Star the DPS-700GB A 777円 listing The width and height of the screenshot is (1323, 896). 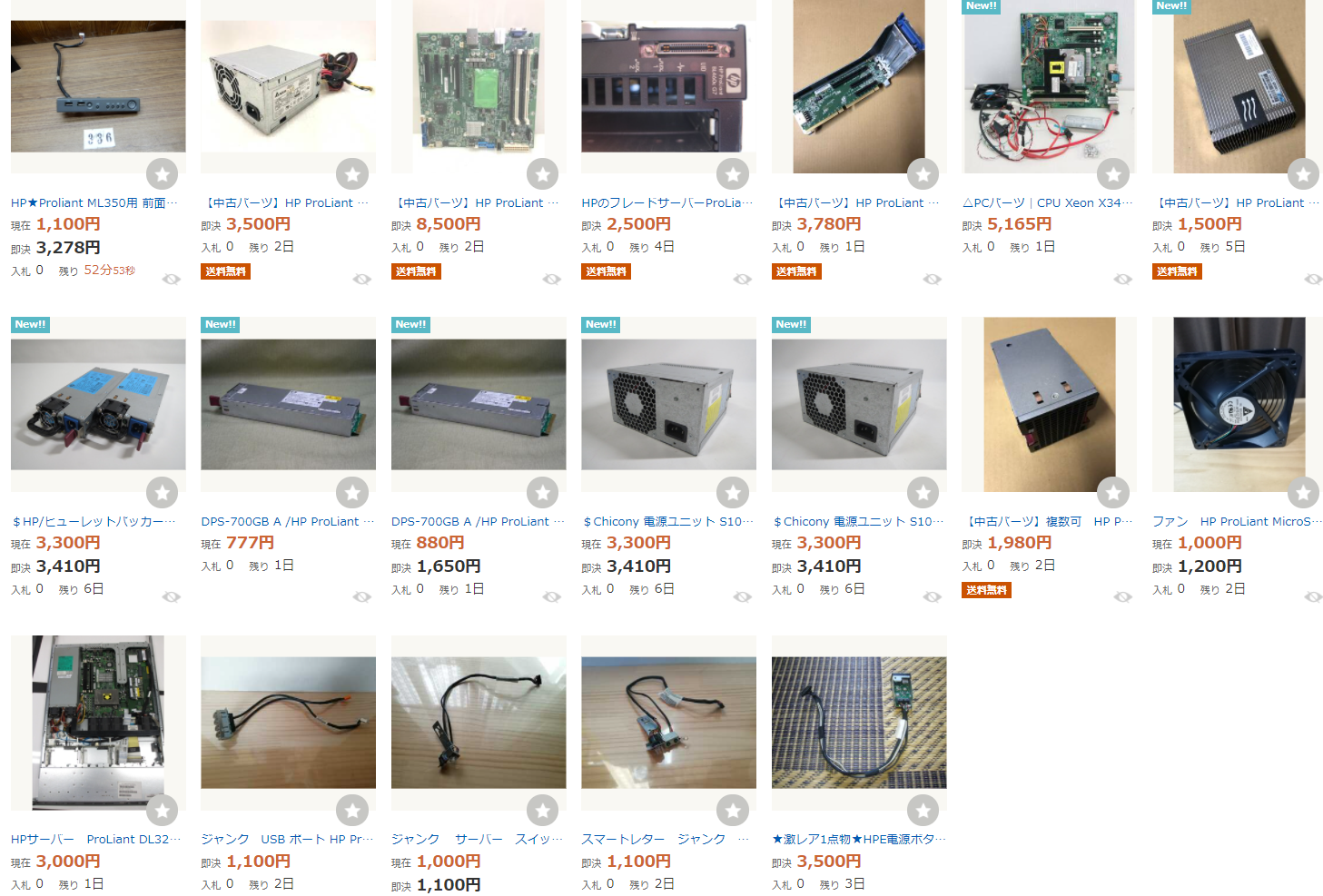[x=352, y=492]
